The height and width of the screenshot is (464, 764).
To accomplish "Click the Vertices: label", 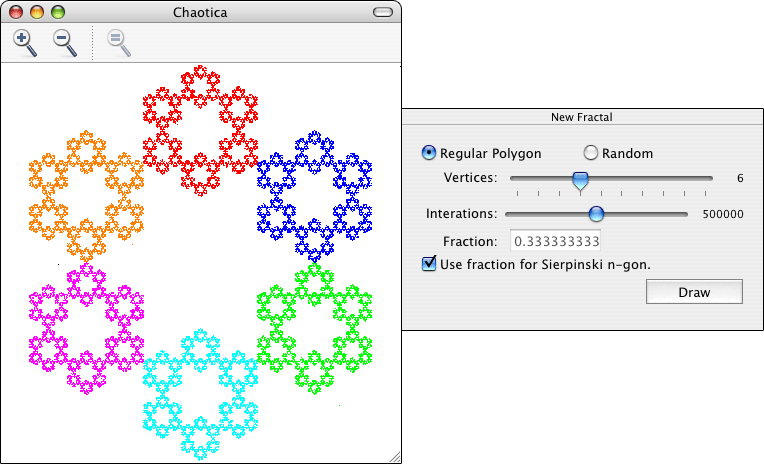I will 470,177.
